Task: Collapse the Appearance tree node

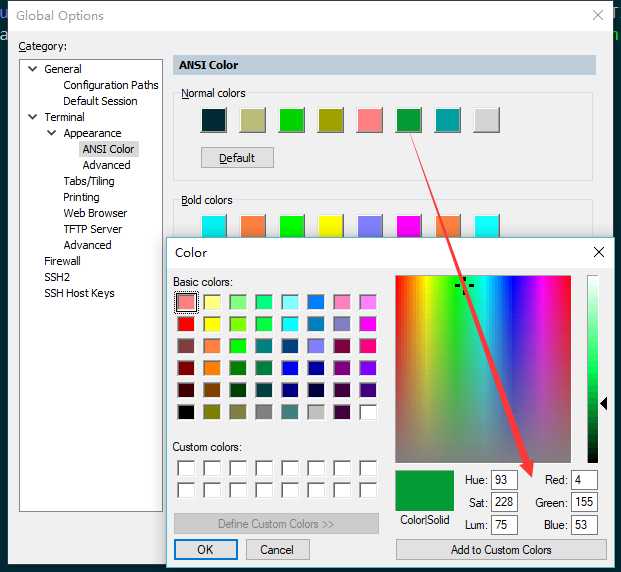Action: pyautogui.click(x=52, y=133)
